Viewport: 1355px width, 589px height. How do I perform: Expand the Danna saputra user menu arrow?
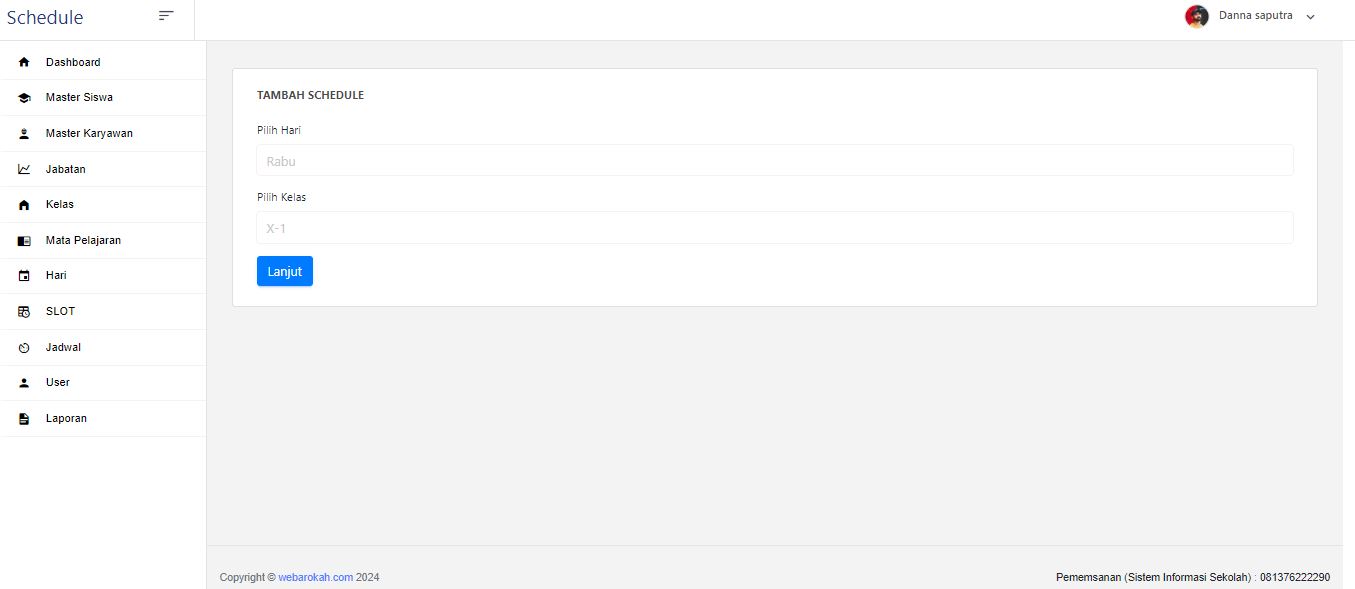pos(1310,16)
